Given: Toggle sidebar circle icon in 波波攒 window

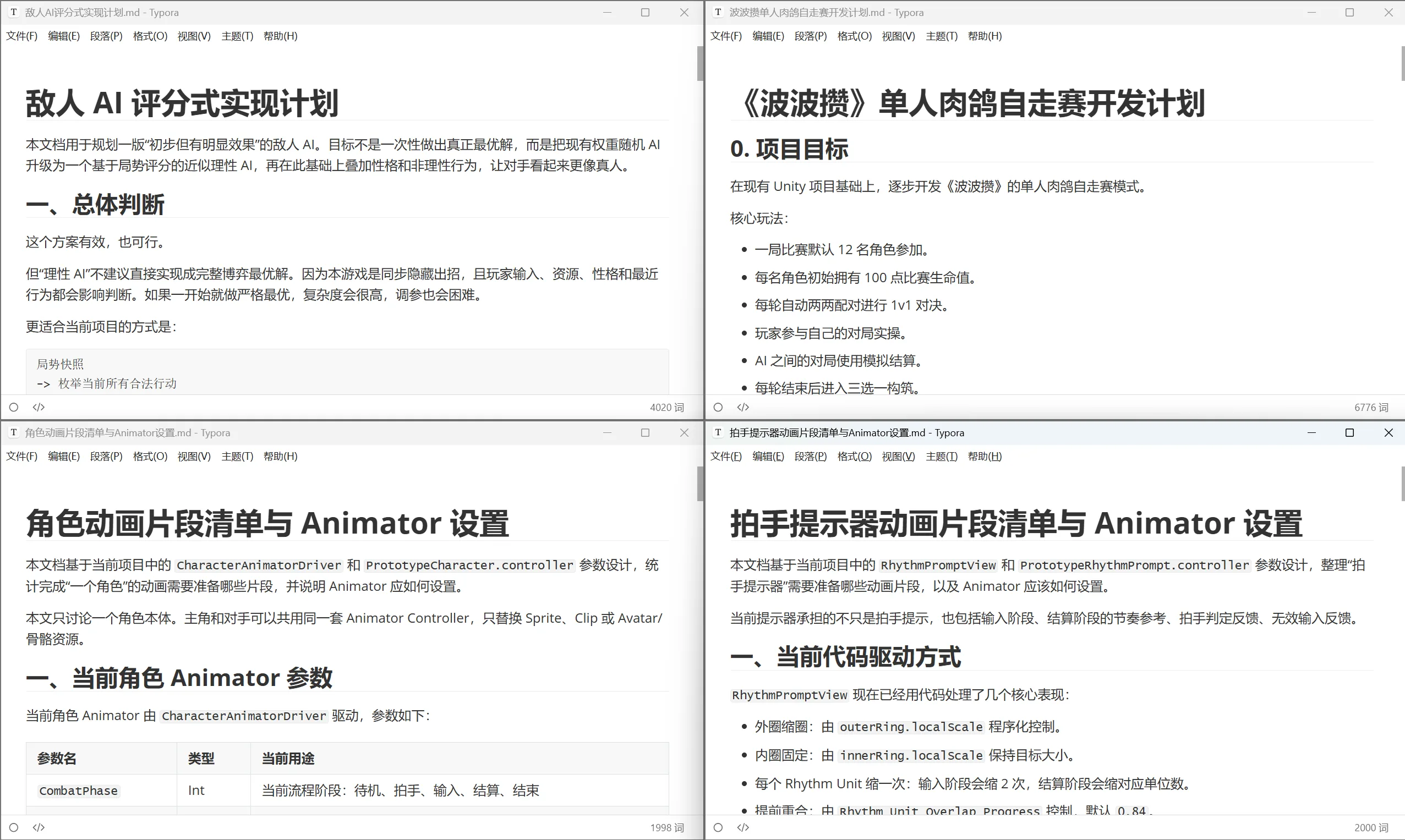Looking at the screenshot, I should pyautogui.click(x=718, y=407).
